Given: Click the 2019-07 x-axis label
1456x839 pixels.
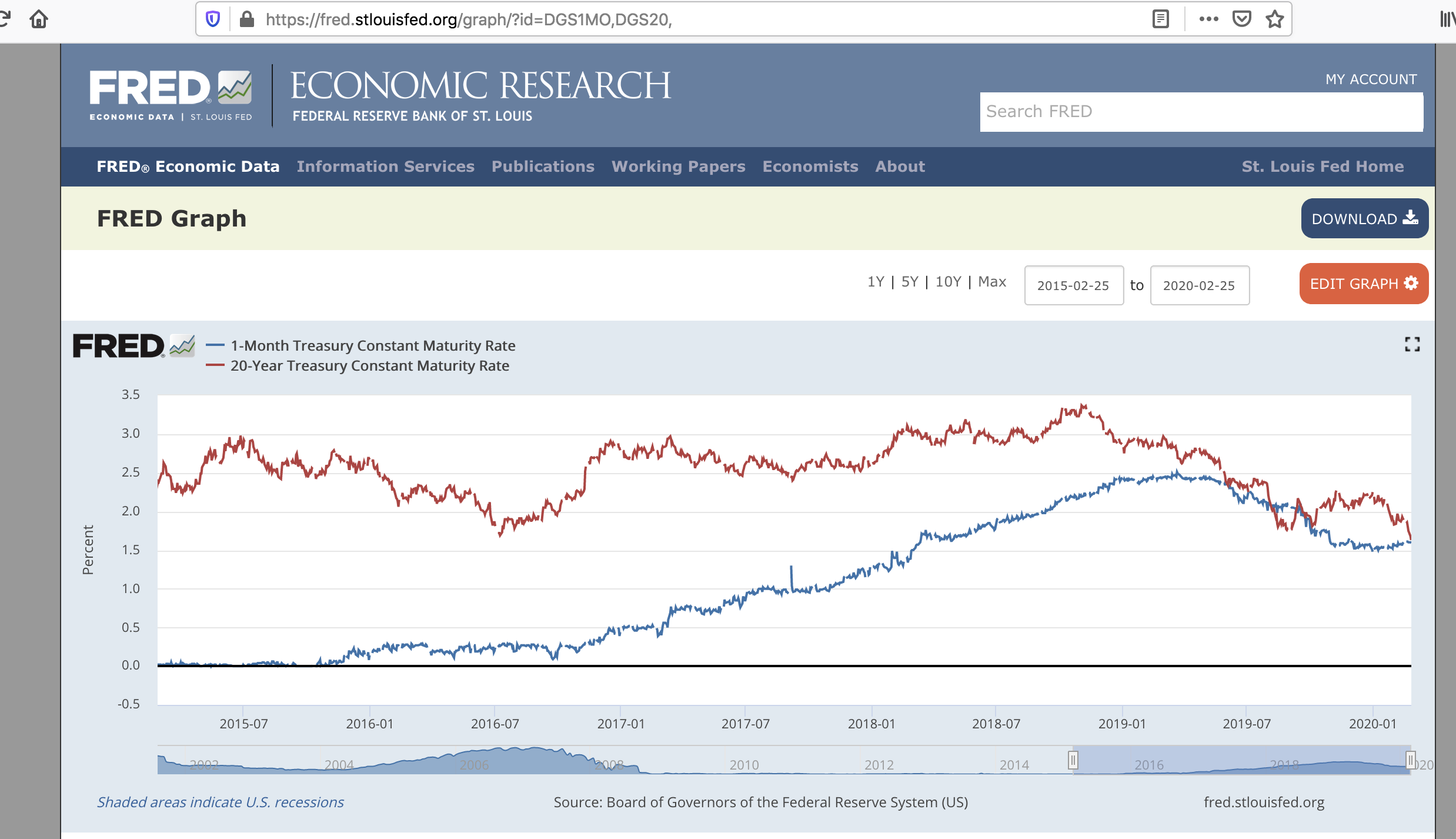Looking at the screenshot, I should [1247, 724].
